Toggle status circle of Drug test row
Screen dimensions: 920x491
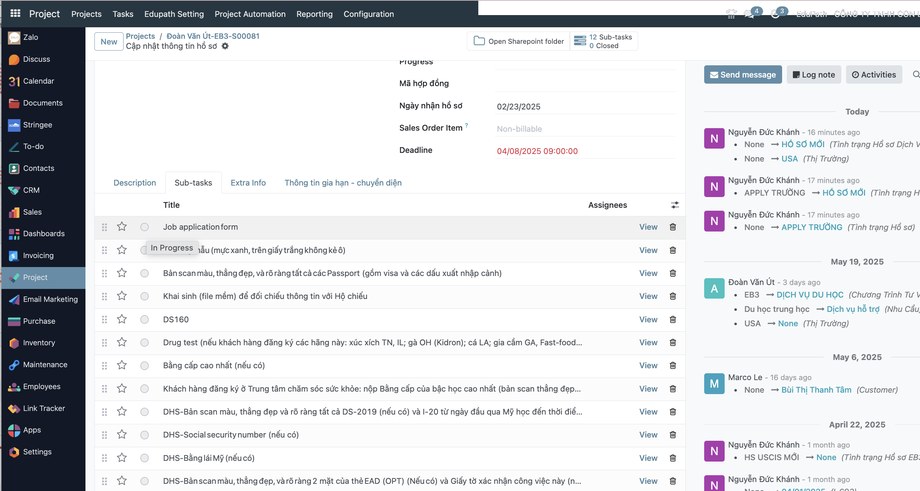point(144,343)
